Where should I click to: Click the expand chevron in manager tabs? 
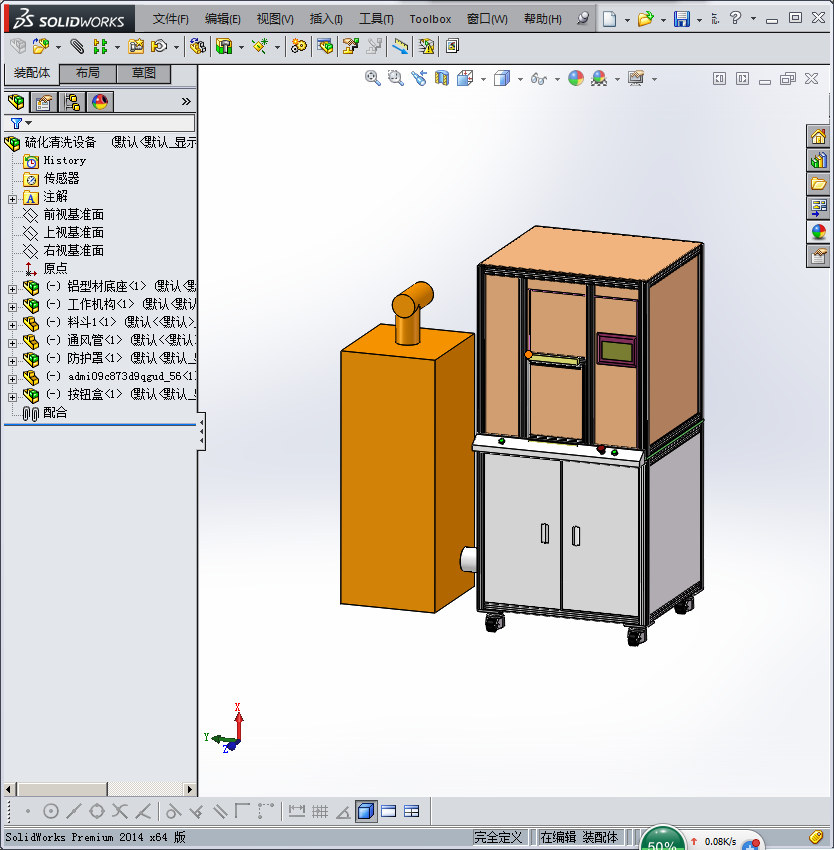click(x=186, y=101)
